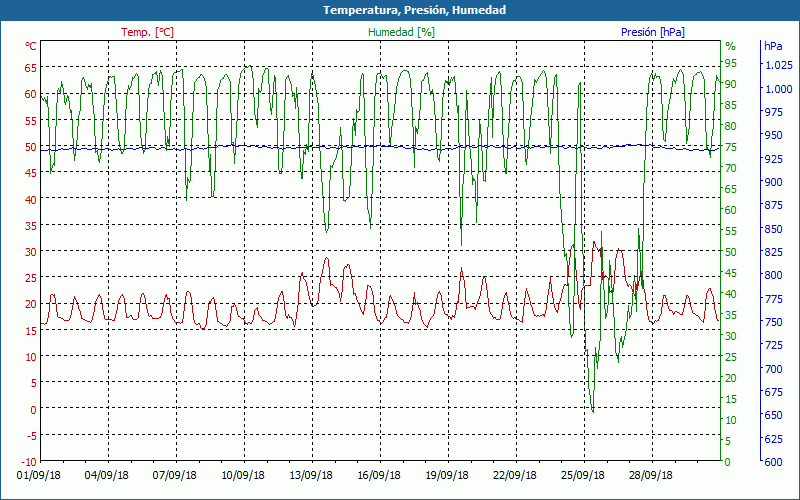
Task: Click red temperature axis value -5
Action: coord(31,435)
